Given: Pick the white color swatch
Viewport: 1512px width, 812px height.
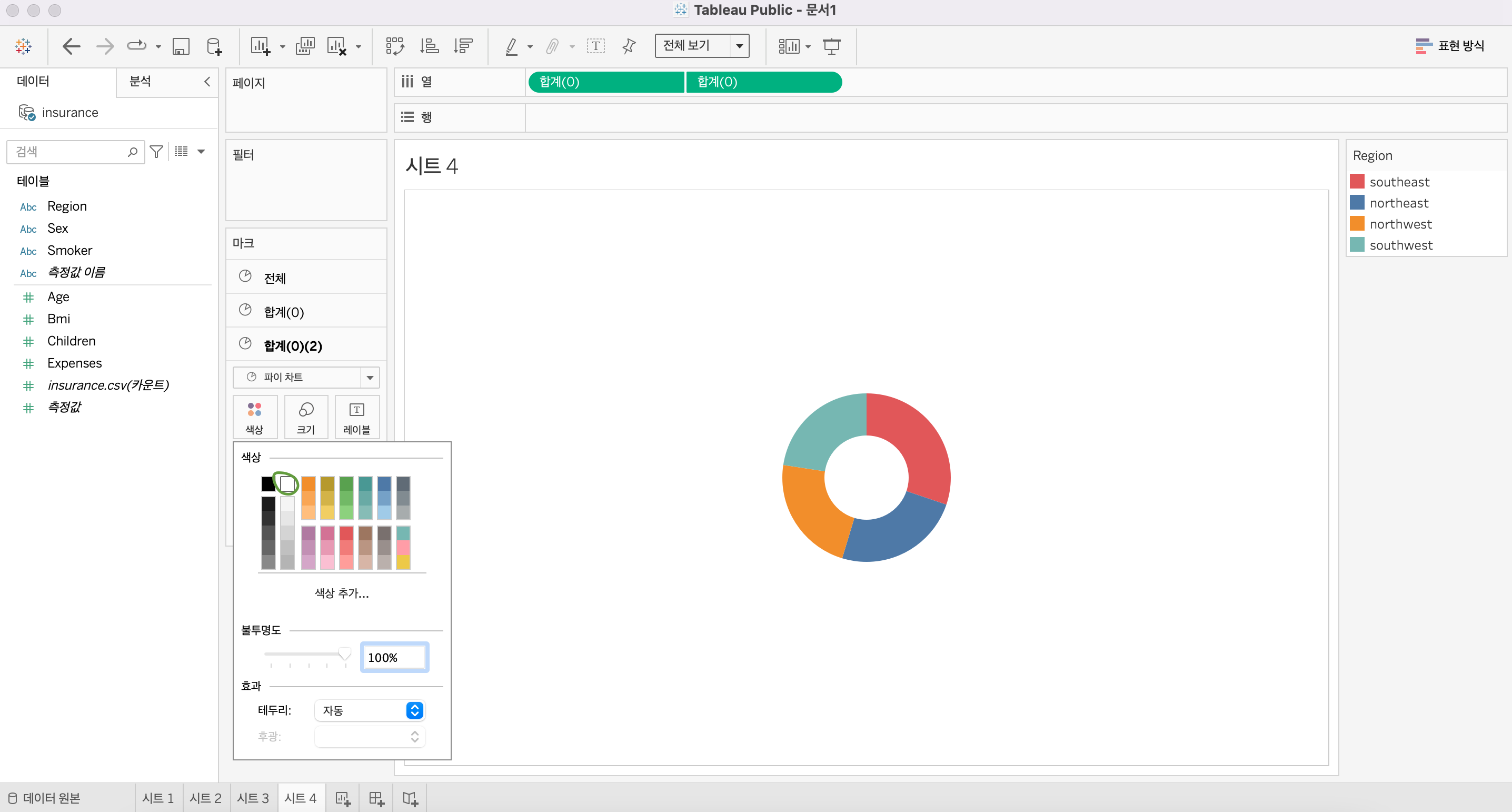Looking at the screenshot, I should point(287,483).
